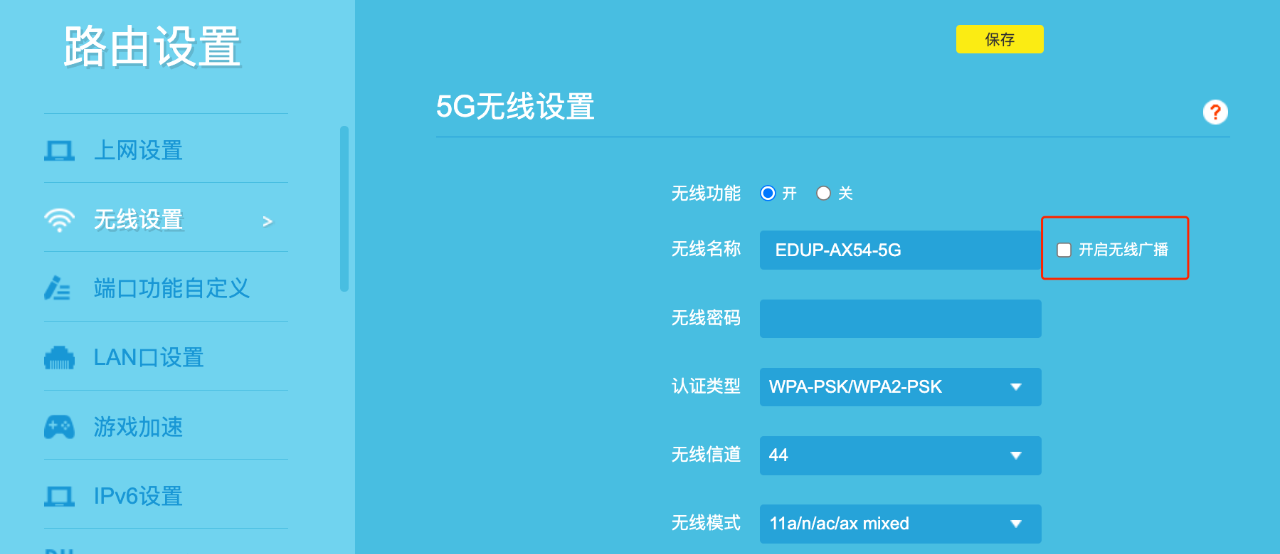Open help via the red question mark icon

tap(1215, 112)
